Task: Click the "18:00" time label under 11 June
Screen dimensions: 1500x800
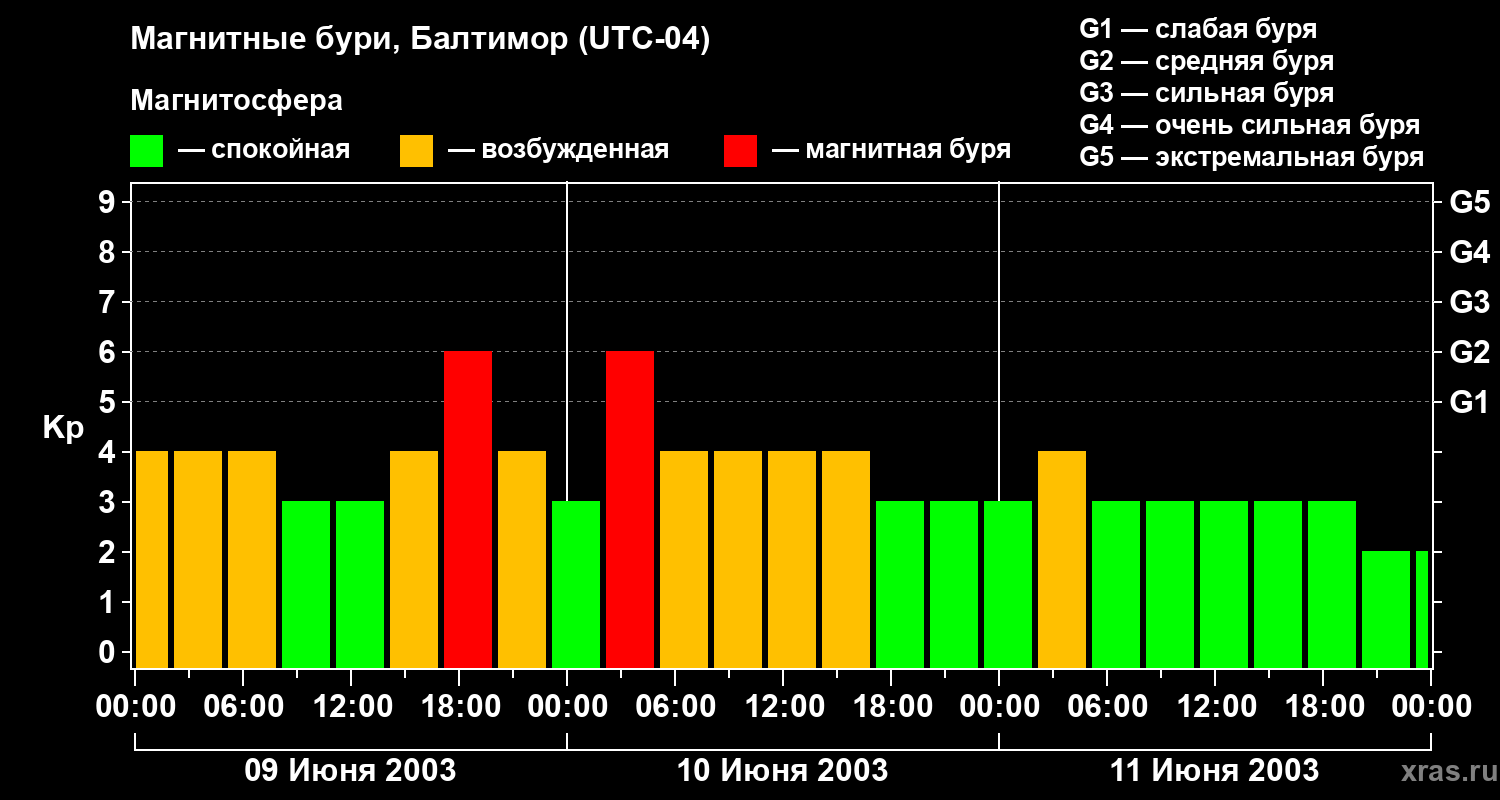Action: pos(1323,707)
